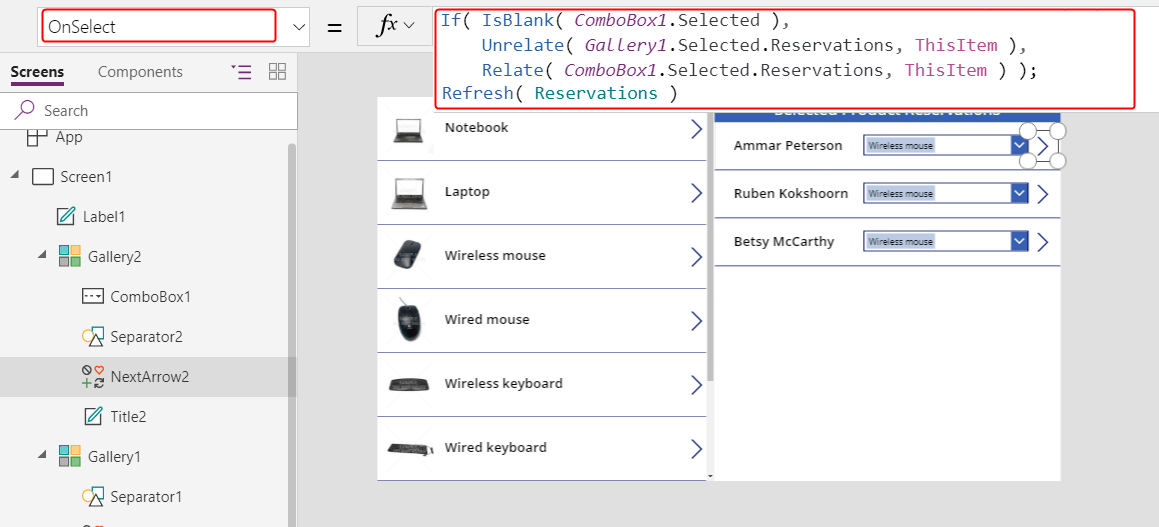Click the Notebook product thumbnail
Screen dimensions: 1159x527
(409, 131)
